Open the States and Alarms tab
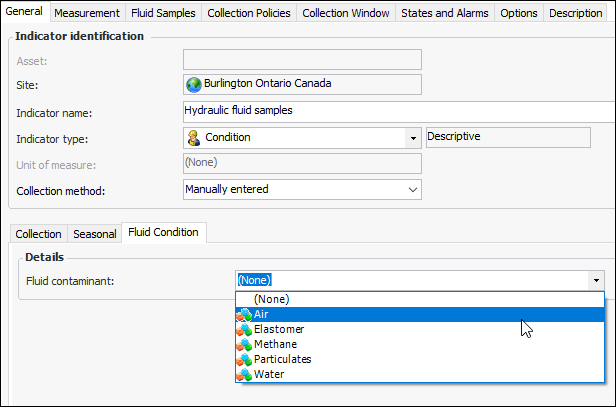Screen dimensions: 616x407 445,13
